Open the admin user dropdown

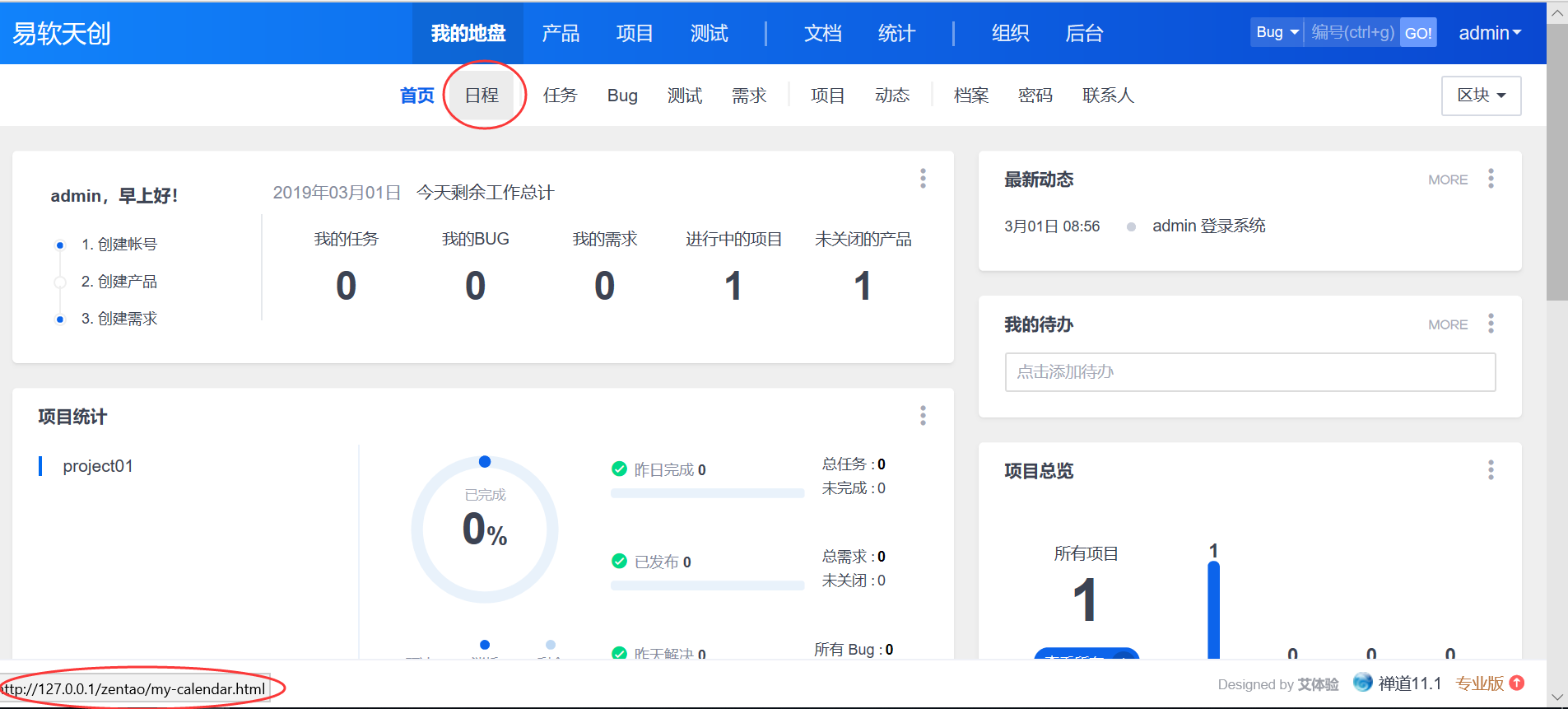(1489, 33)
